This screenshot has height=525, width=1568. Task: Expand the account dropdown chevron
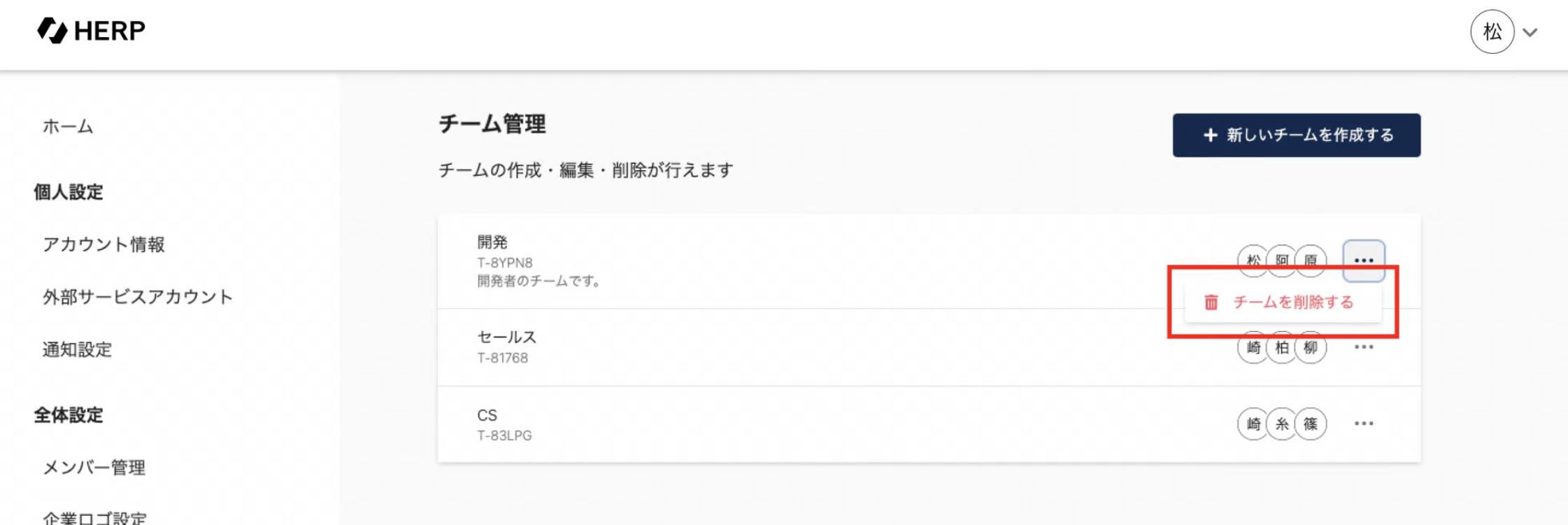(x=1530, y=32)
